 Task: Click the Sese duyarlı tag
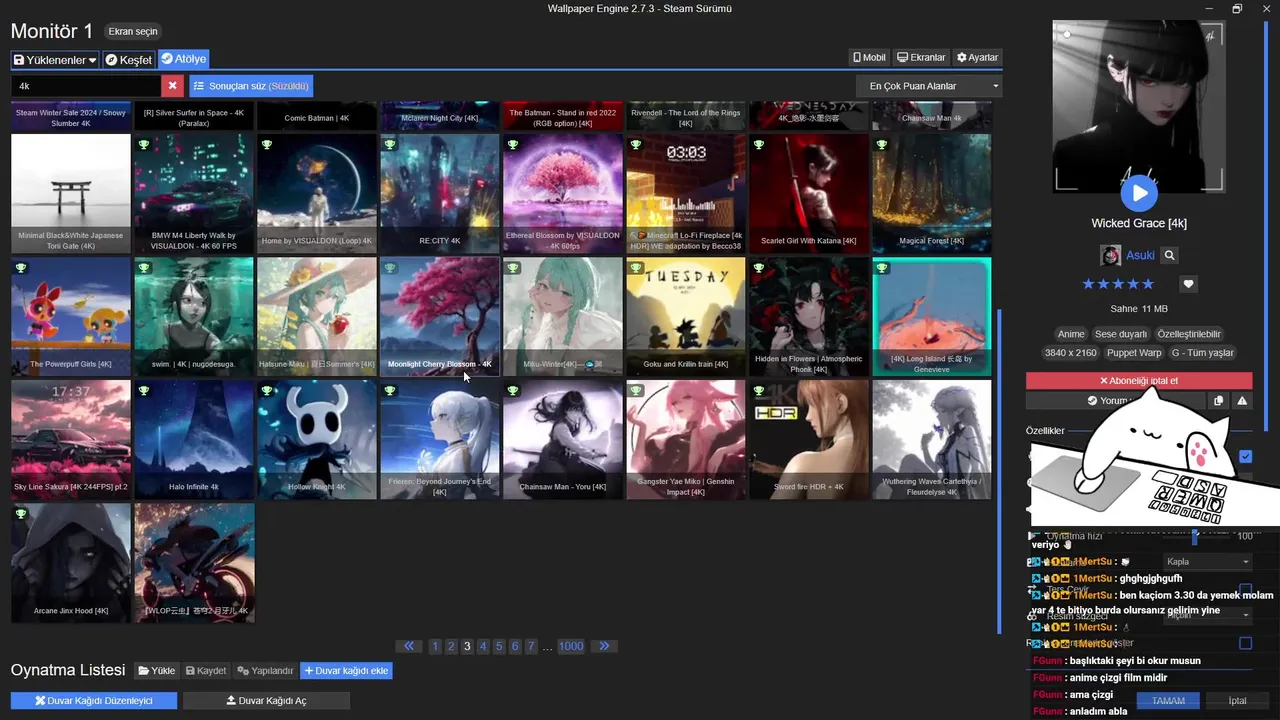1121,334
